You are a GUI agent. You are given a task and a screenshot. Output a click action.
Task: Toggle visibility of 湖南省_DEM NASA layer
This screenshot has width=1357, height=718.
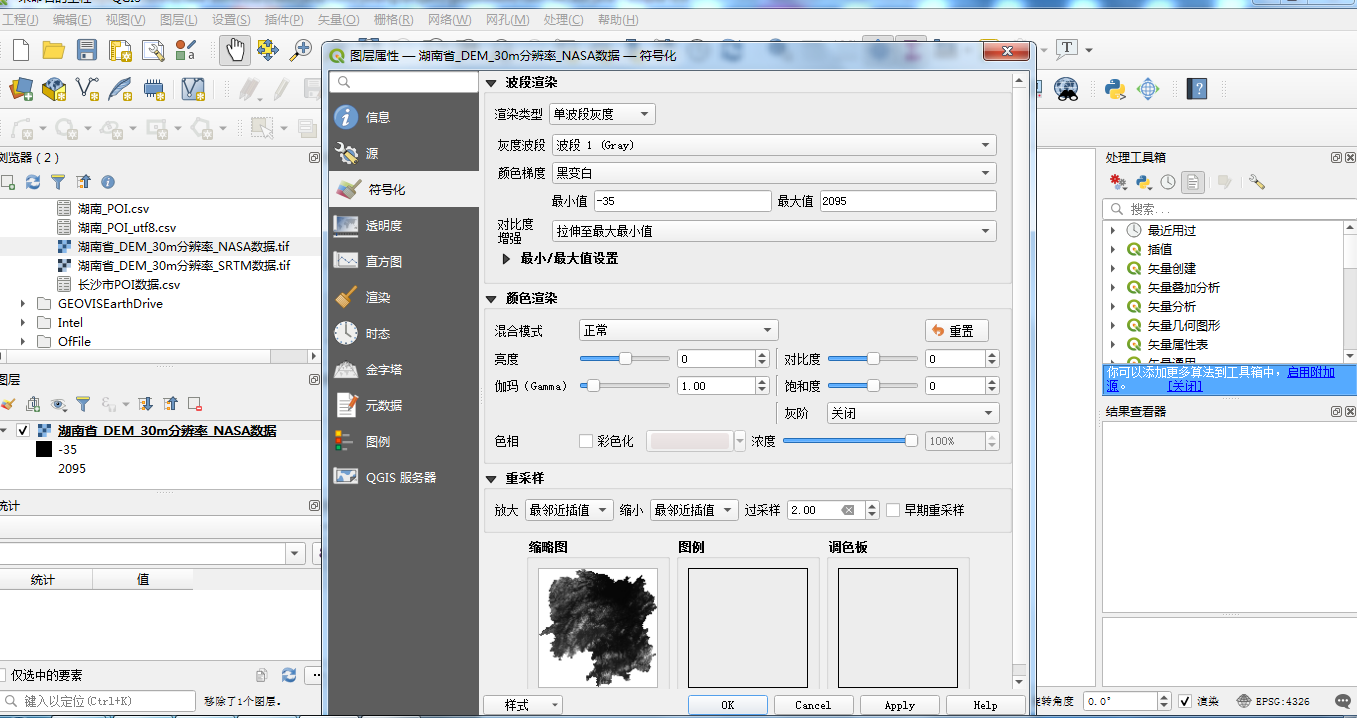23,431
